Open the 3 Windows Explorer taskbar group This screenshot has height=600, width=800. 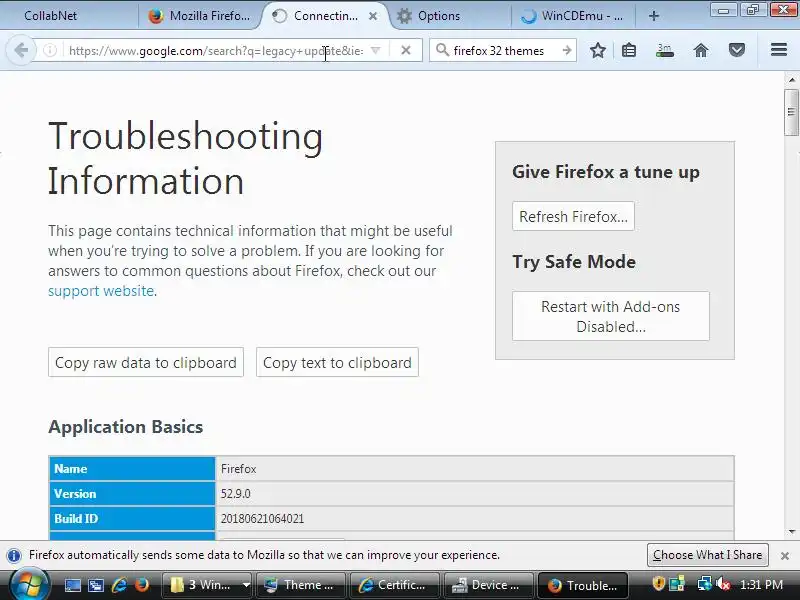tap(207, 585)
